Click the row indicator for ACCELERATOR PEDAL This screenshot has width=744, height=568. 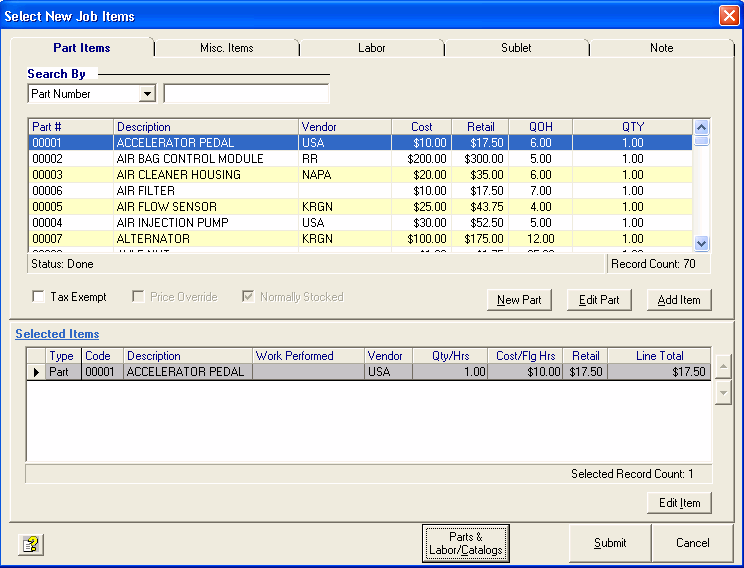[x=37, y=372]
